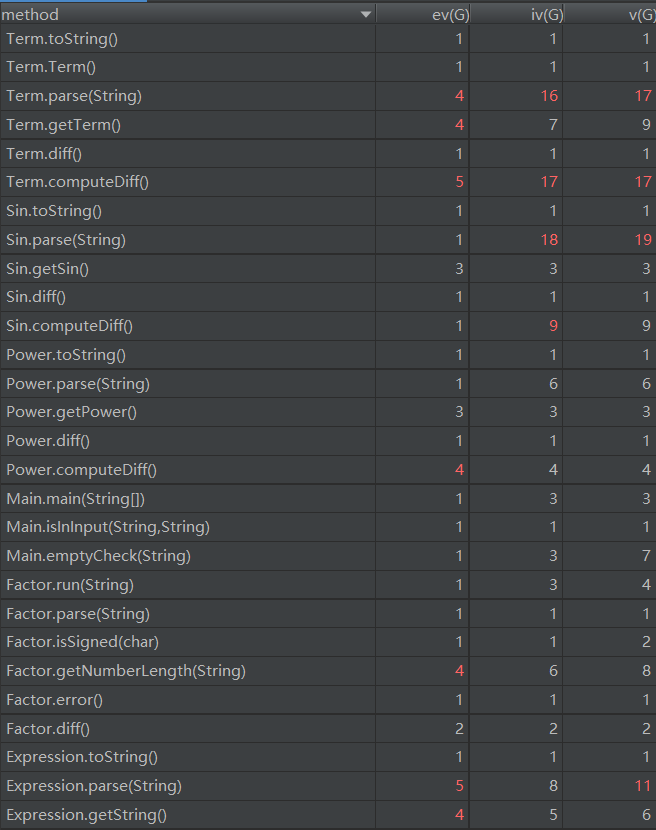This screenshot has width=656, height=830.
Task: Click the Factor.getNumberLength(String) method name
Action: pos(125,671)
